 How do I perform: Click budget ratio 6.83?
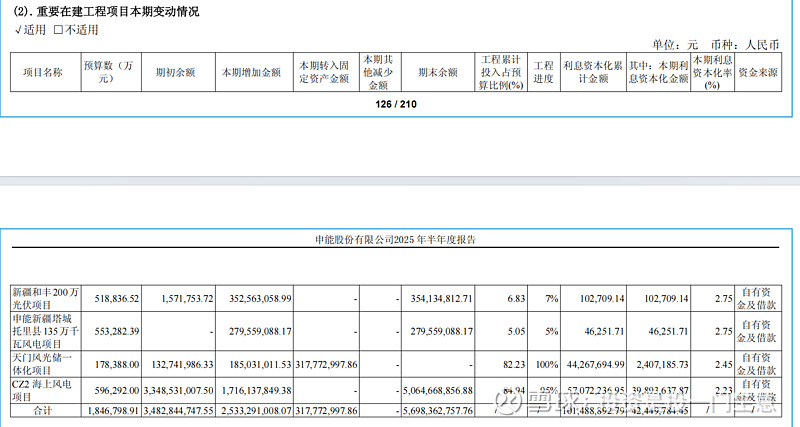516,298
